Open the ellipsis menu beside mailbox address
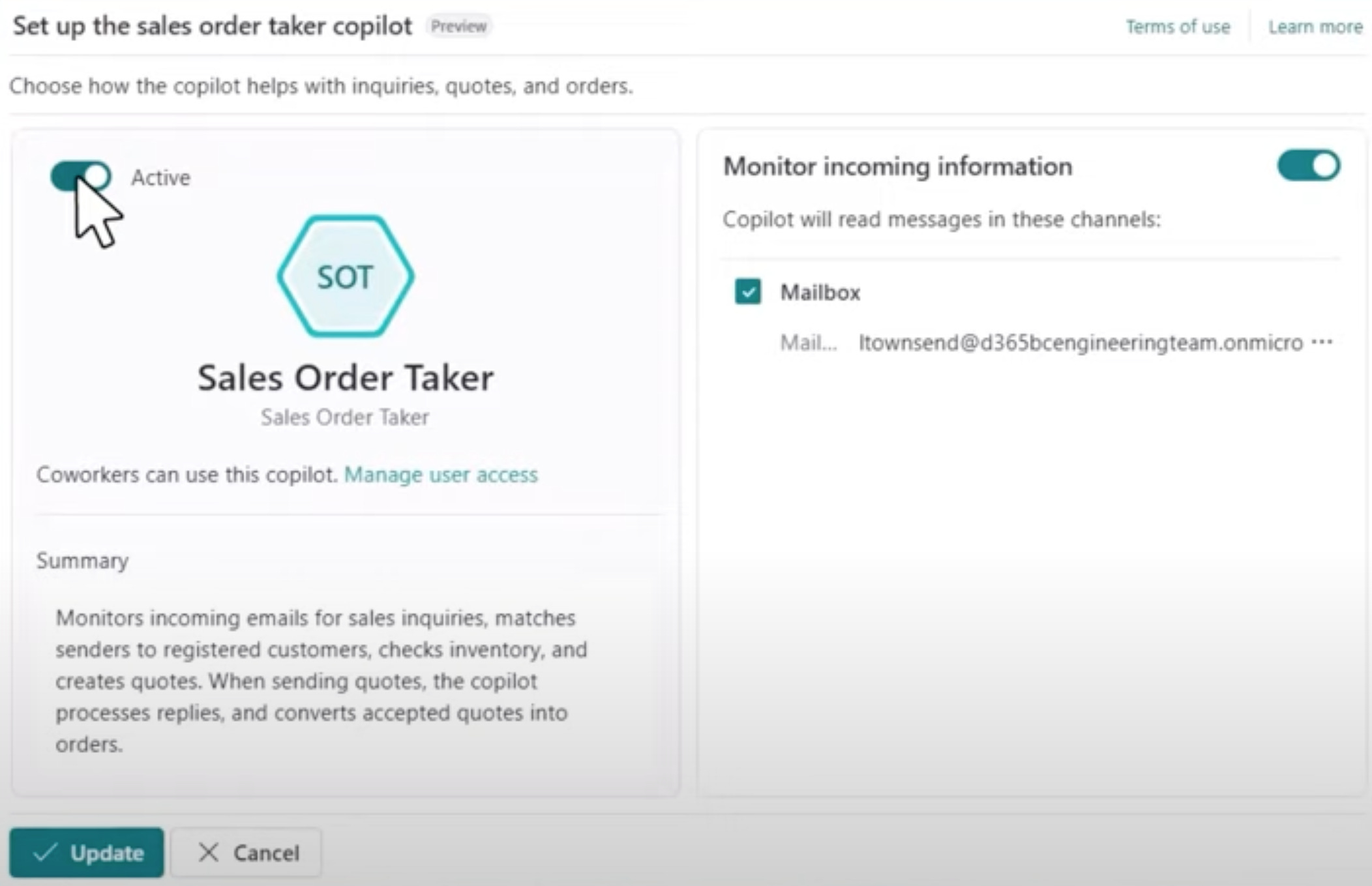The width and height of the screenshot is (1372, 886). pyautogui.click(x=1322, y=342)
